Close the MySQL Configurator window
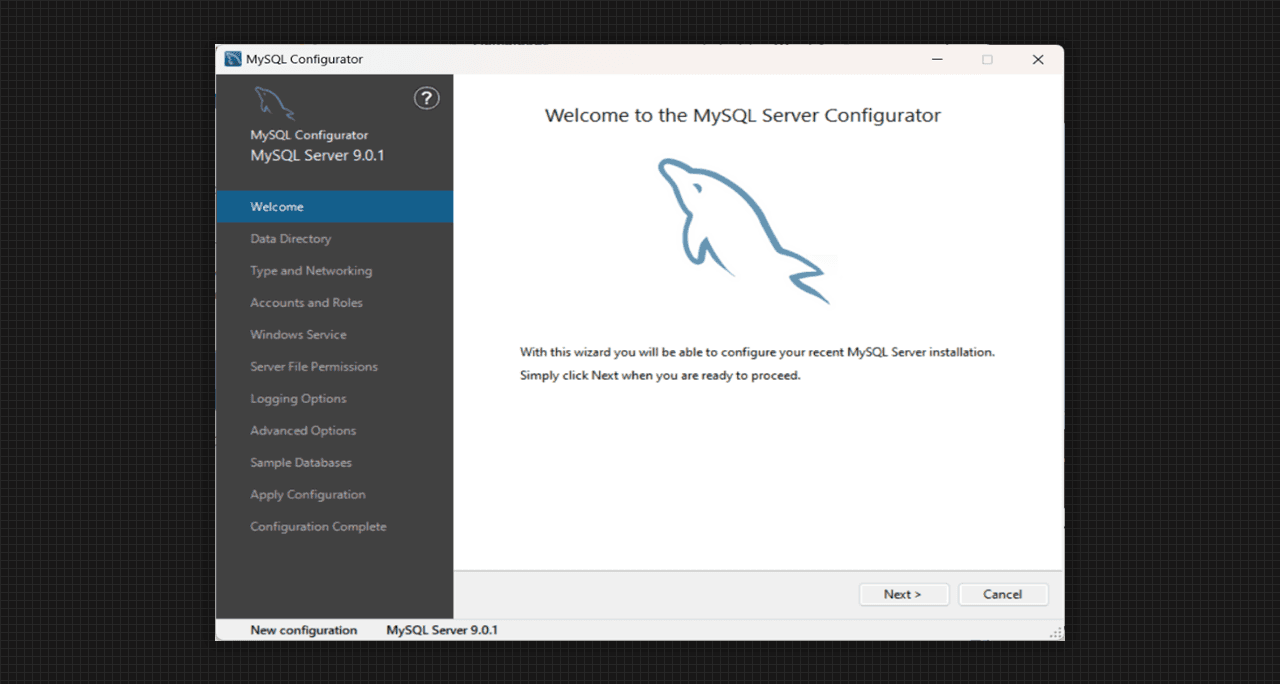This screenshot has height=684, width=1280. 1038,60
